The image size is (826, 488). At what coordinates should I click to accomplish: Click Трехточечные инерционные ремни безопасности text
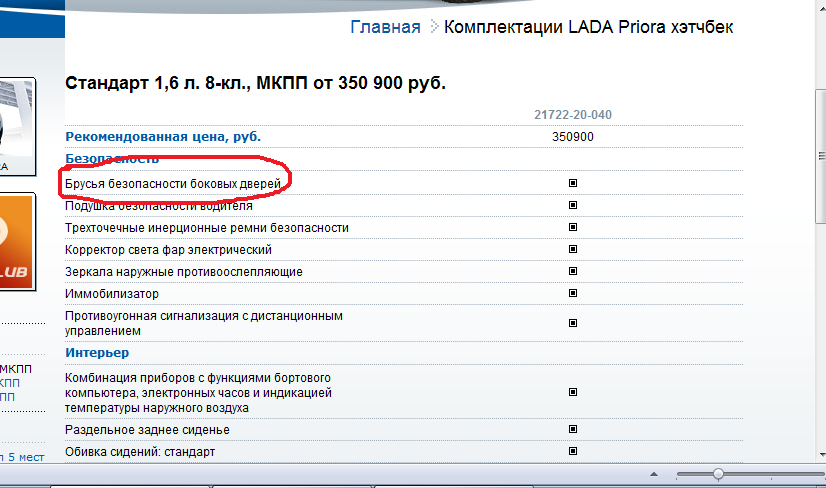tap(206, 228)
